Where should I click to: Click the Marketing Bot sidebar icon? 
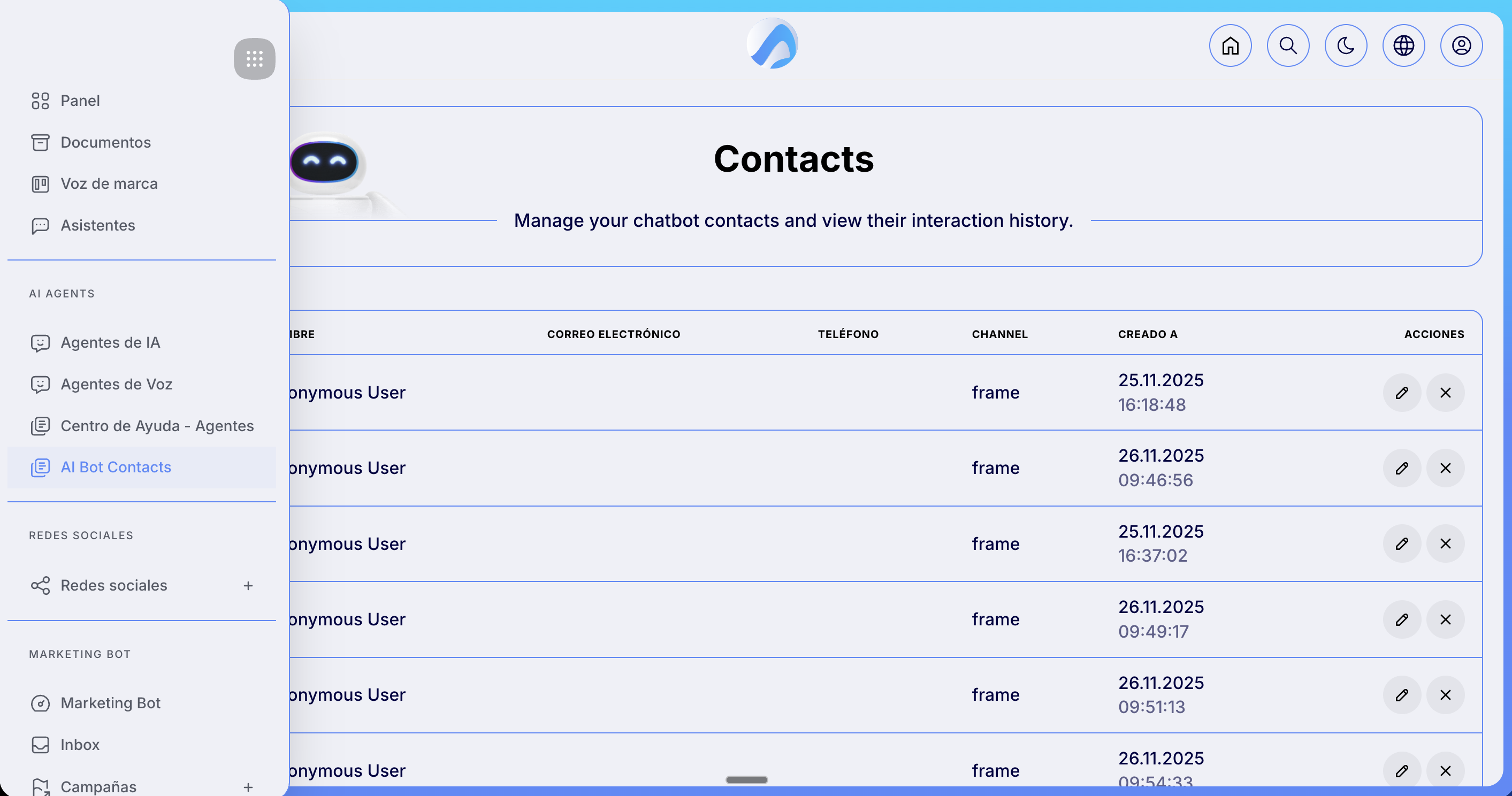point(40,703)
